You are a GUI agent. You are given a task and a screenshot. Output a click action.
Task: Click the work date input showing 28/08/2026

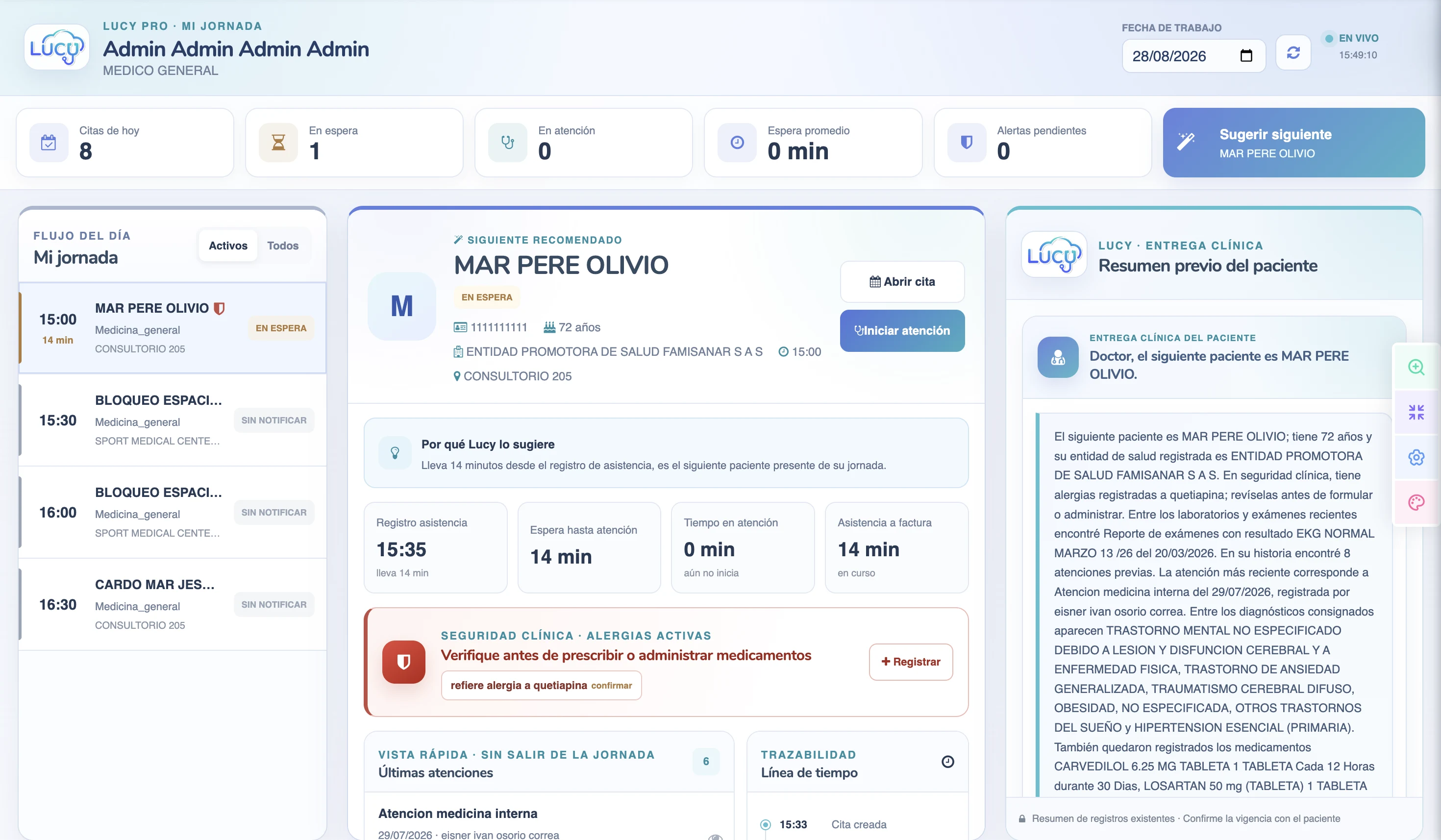1193,55
